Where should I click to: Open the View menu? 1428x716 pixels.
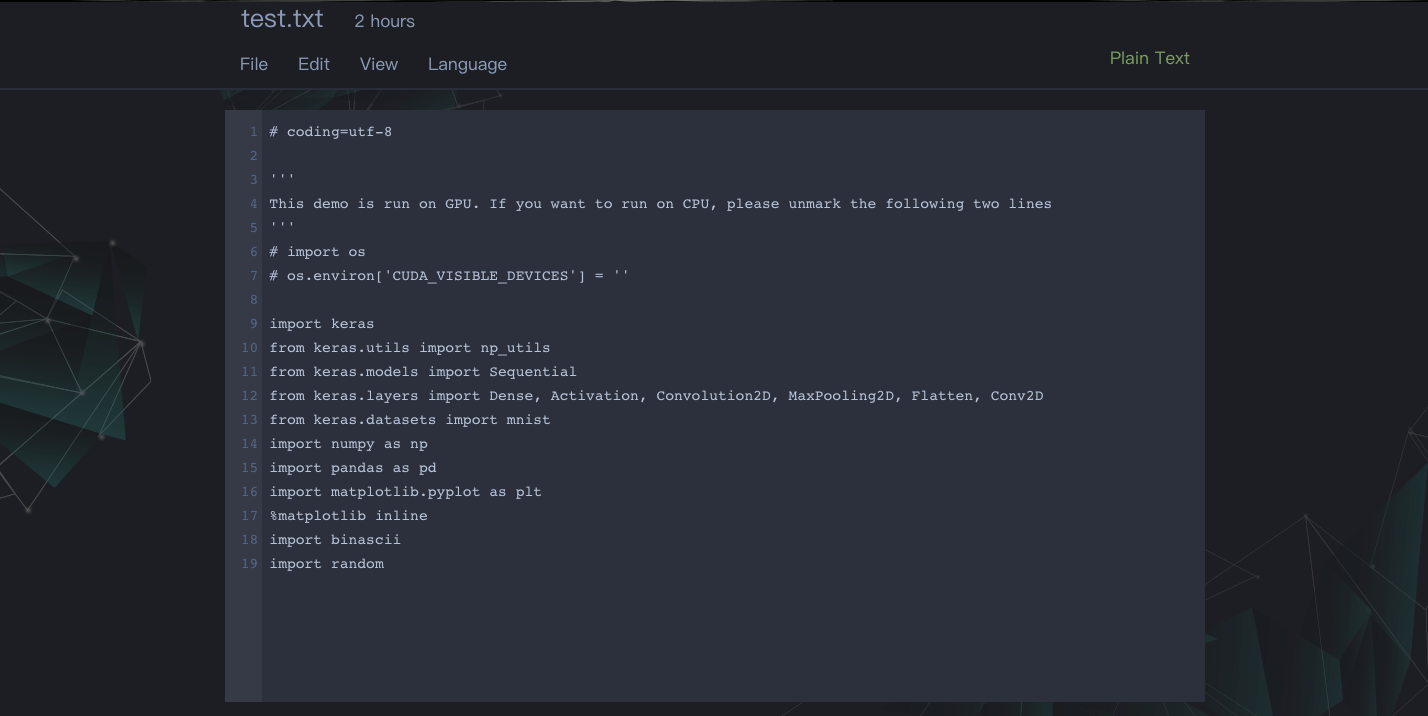click(378, 64)
